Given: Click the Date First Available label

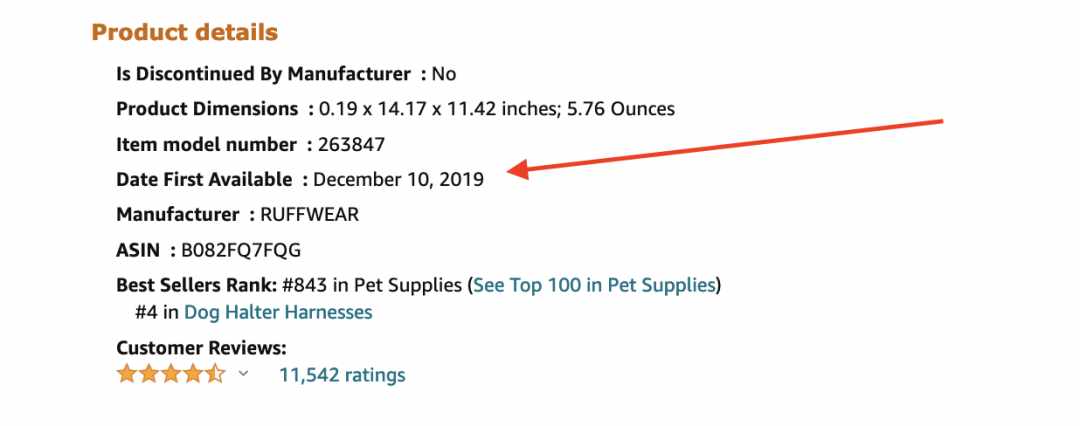Looking at the screenshot, I should click(205, 179).
